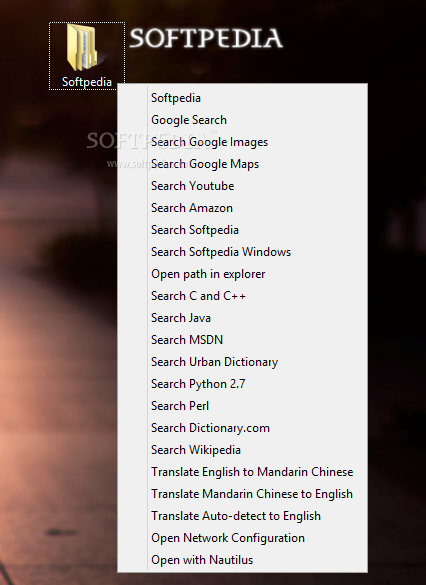Viewport: 426px width, 585px height.
Task: Choose Search Amazon
Action: point(242,208)
